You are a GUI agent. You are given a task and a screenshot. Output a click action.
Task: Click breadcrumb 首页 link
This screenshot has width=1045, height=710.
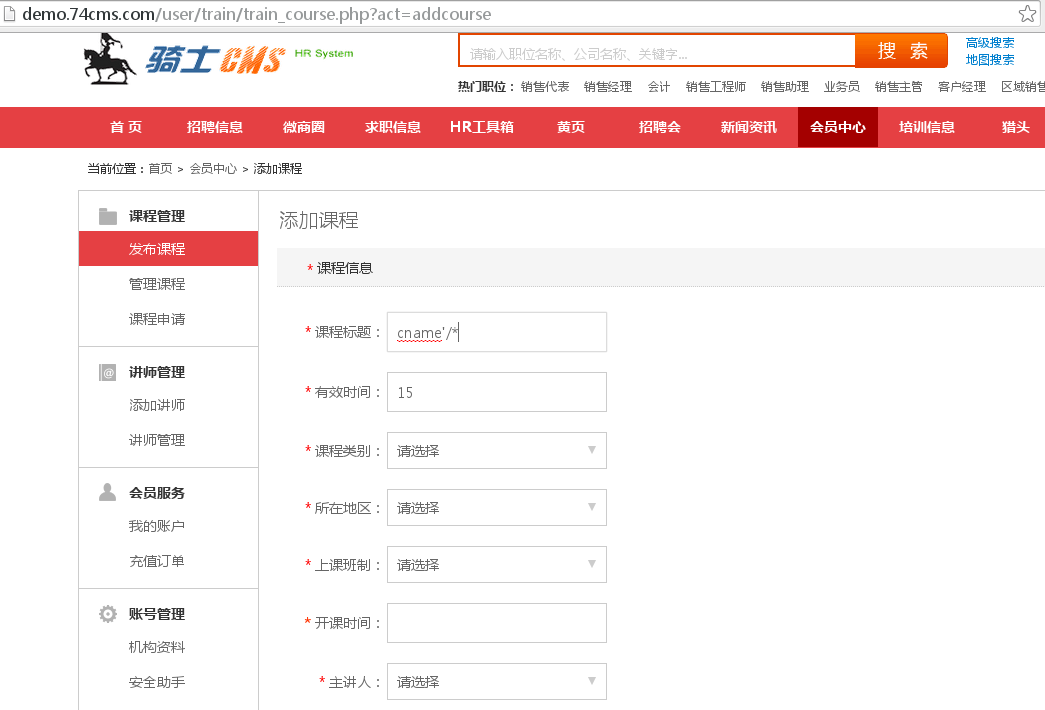pos(160,169)
